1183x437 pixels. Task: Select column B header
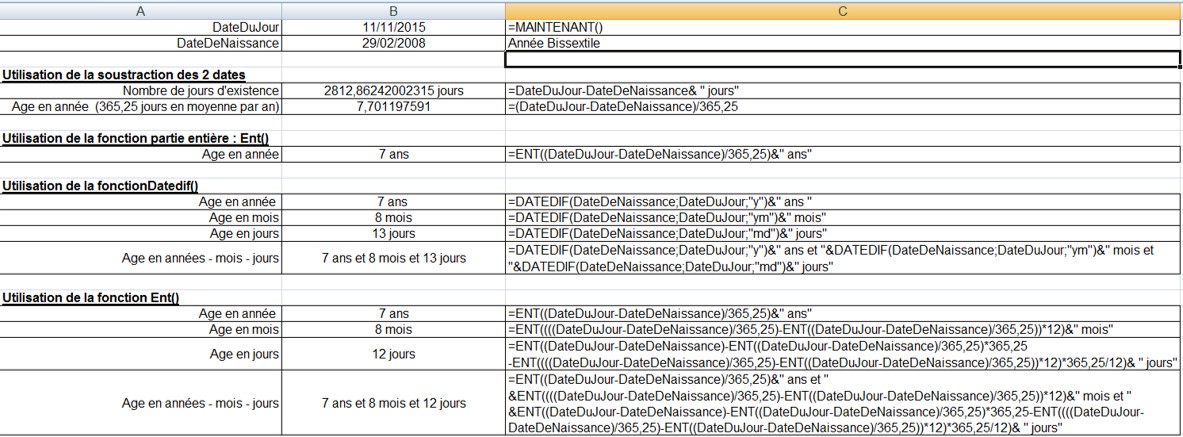[x=393, y=11]
